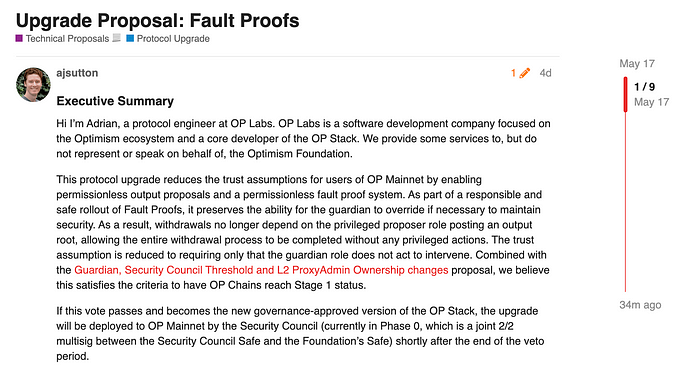Click the purple Technical Proposals category square
The image size is (700, 385).
[x=19, y=38]
